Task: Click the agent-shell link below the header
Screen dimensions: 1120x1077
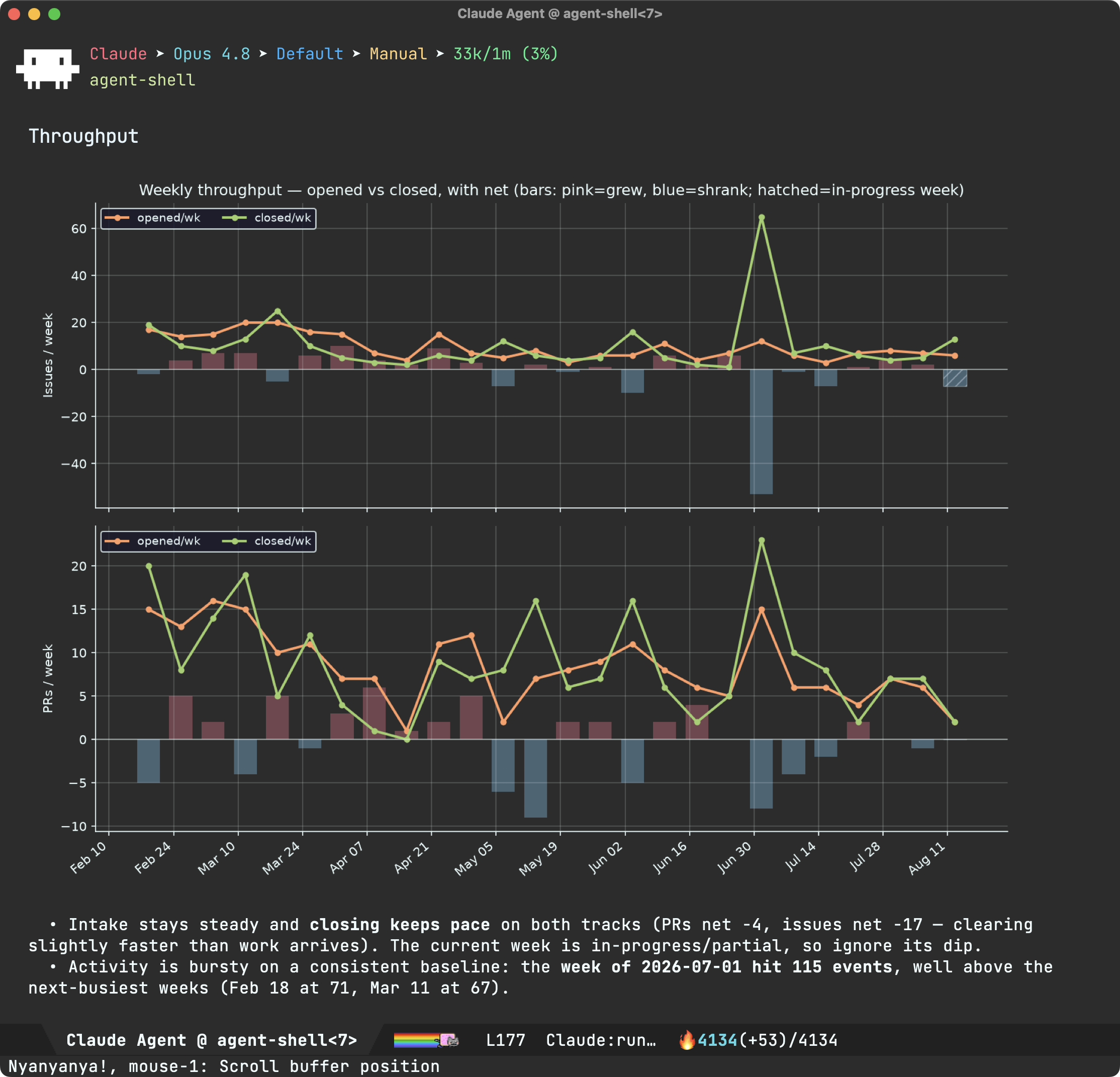Action: coord(142,80)
